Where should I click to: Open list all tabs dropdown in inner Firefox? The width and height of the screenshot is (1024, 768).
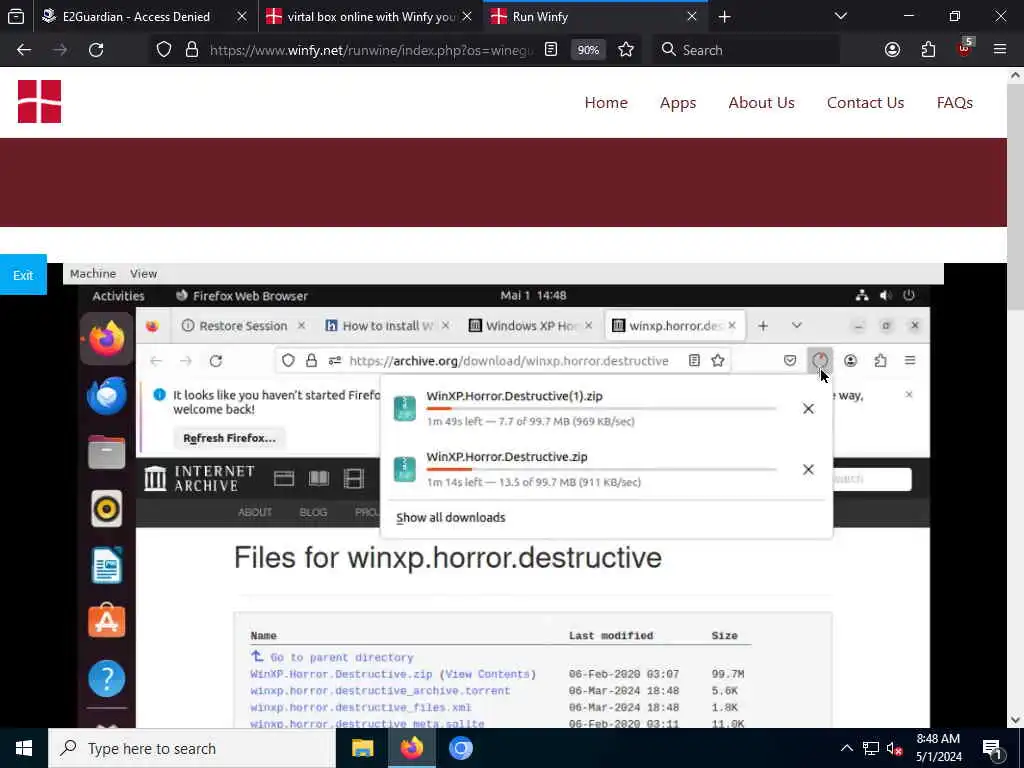pos(797,325)
